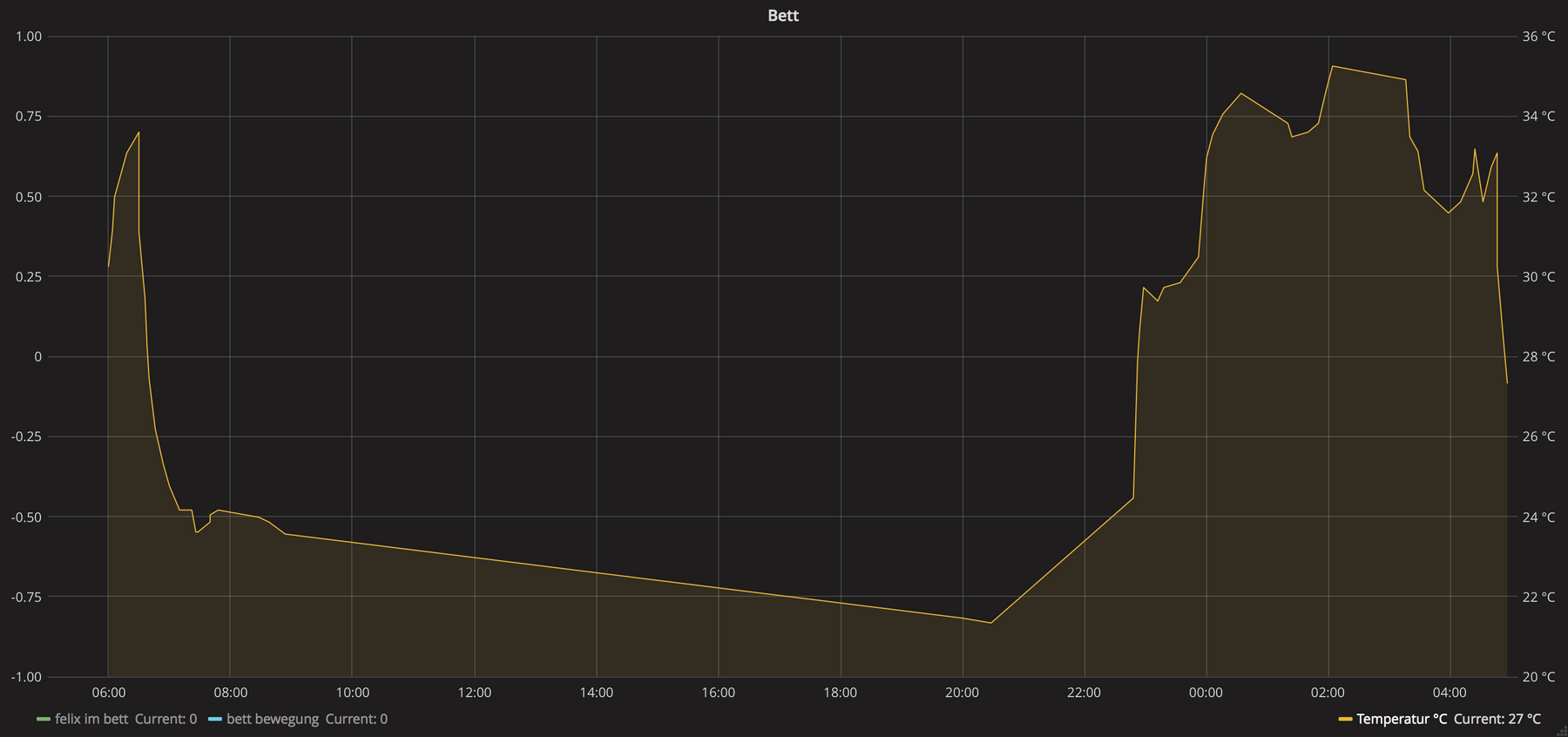
Task: Click the lowest temperature point after 20:00
Action: point(990,622)
